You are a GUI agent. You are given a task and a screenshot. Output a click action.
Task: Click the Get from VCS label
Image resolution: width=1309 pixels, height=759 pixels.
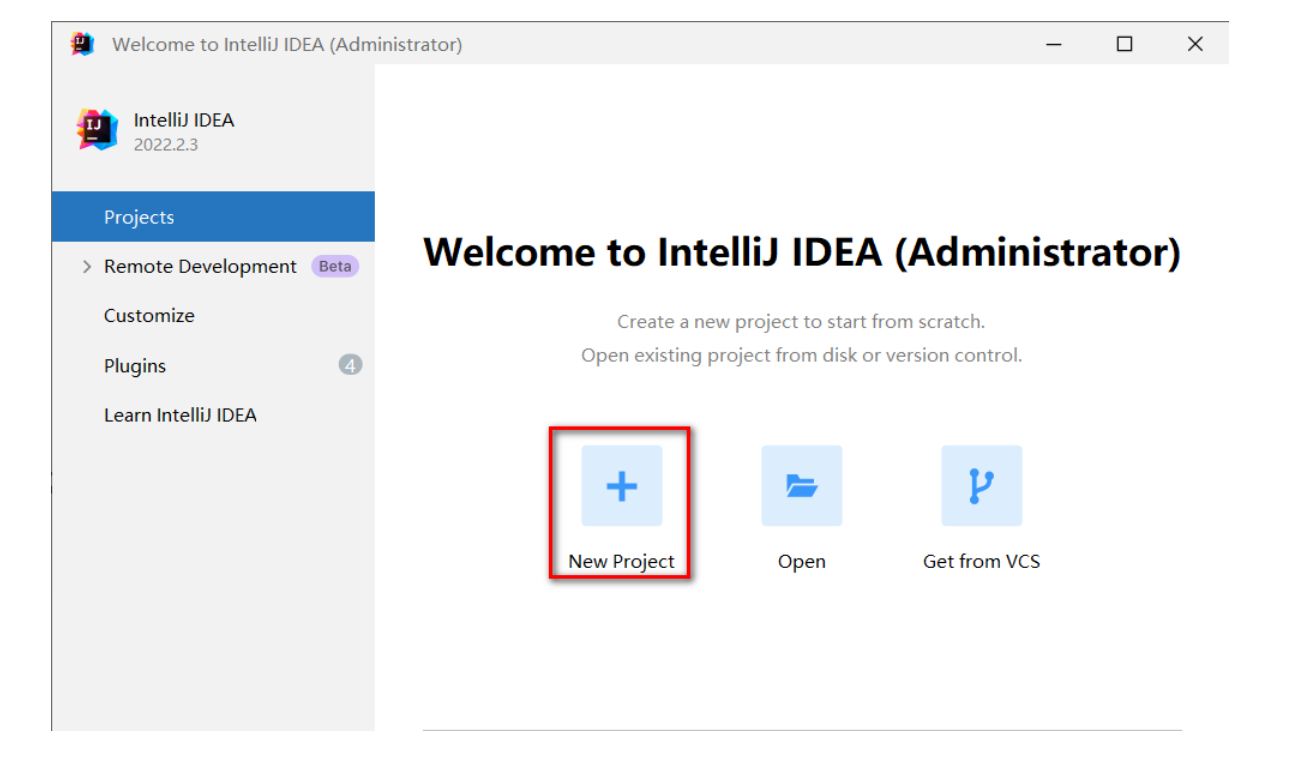[981, 561]
